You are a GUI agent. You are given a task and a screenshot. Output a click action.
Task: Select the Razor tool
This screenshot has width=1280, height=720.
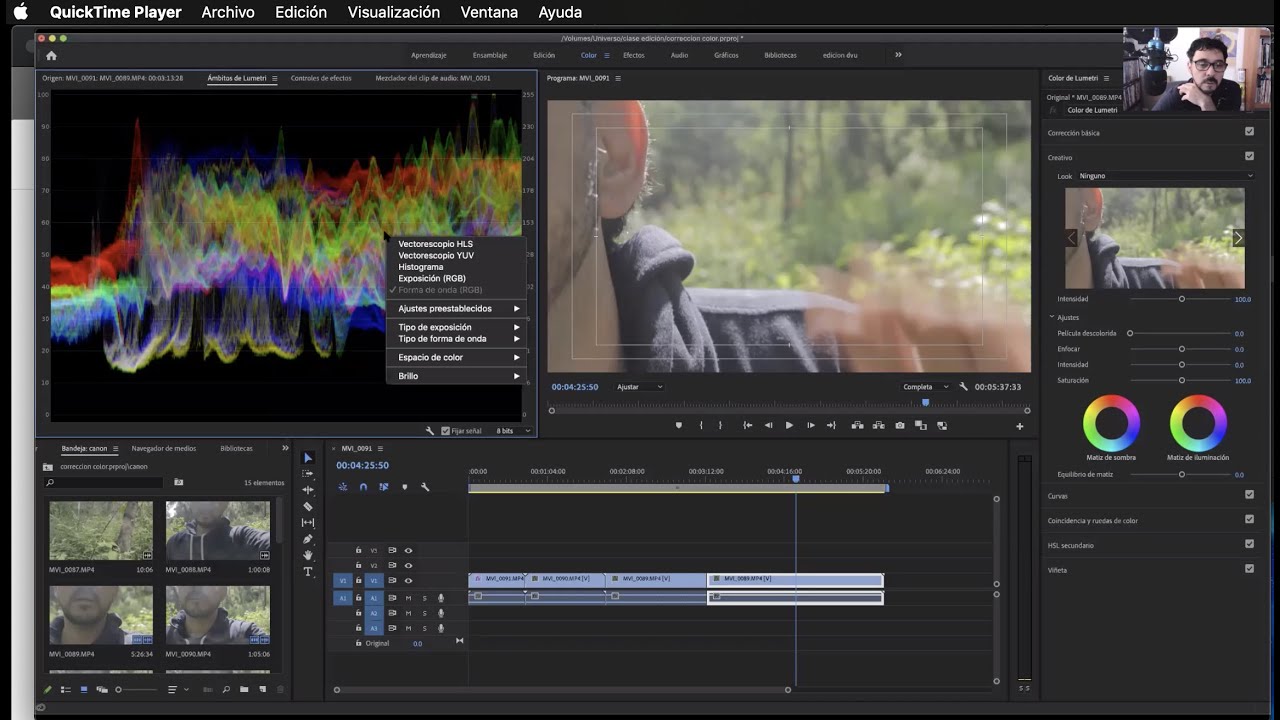coord(308,506)
